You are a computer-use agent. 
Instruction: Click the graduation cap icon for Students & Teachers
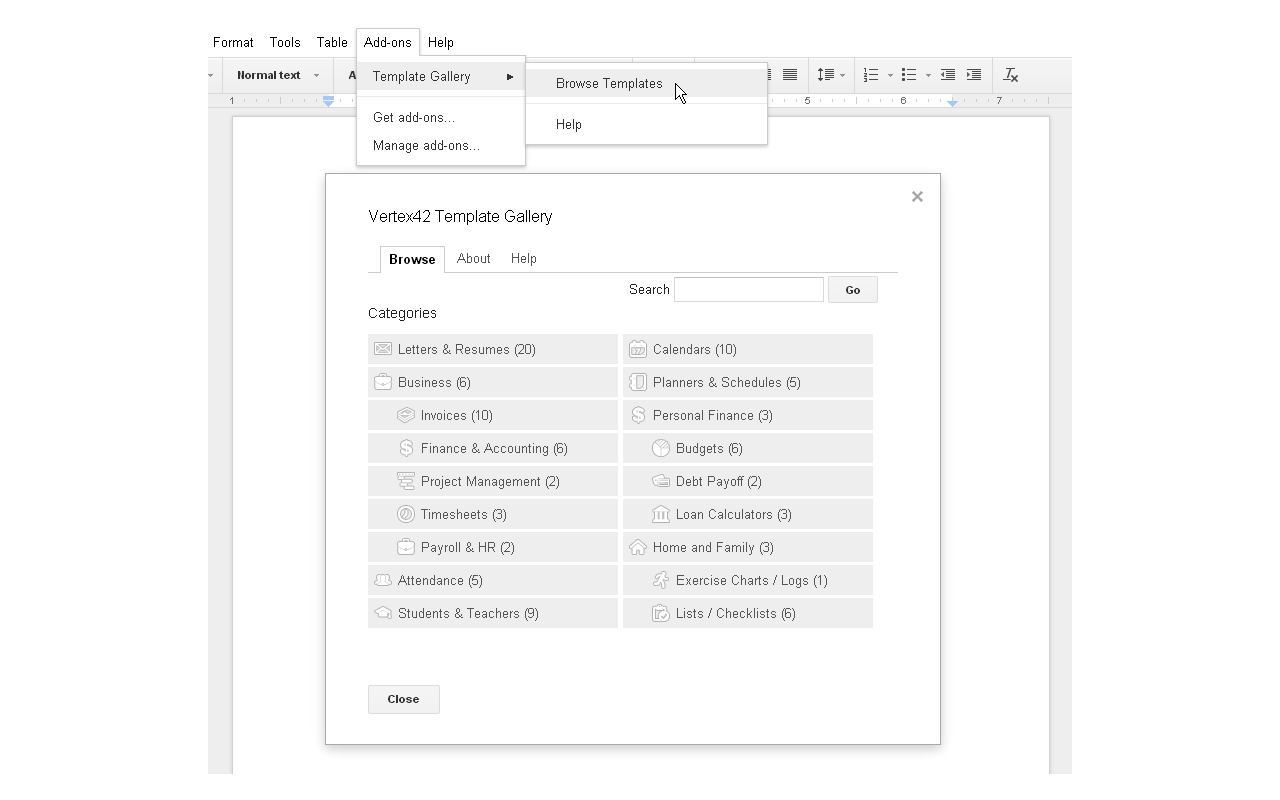click(383, 613)
